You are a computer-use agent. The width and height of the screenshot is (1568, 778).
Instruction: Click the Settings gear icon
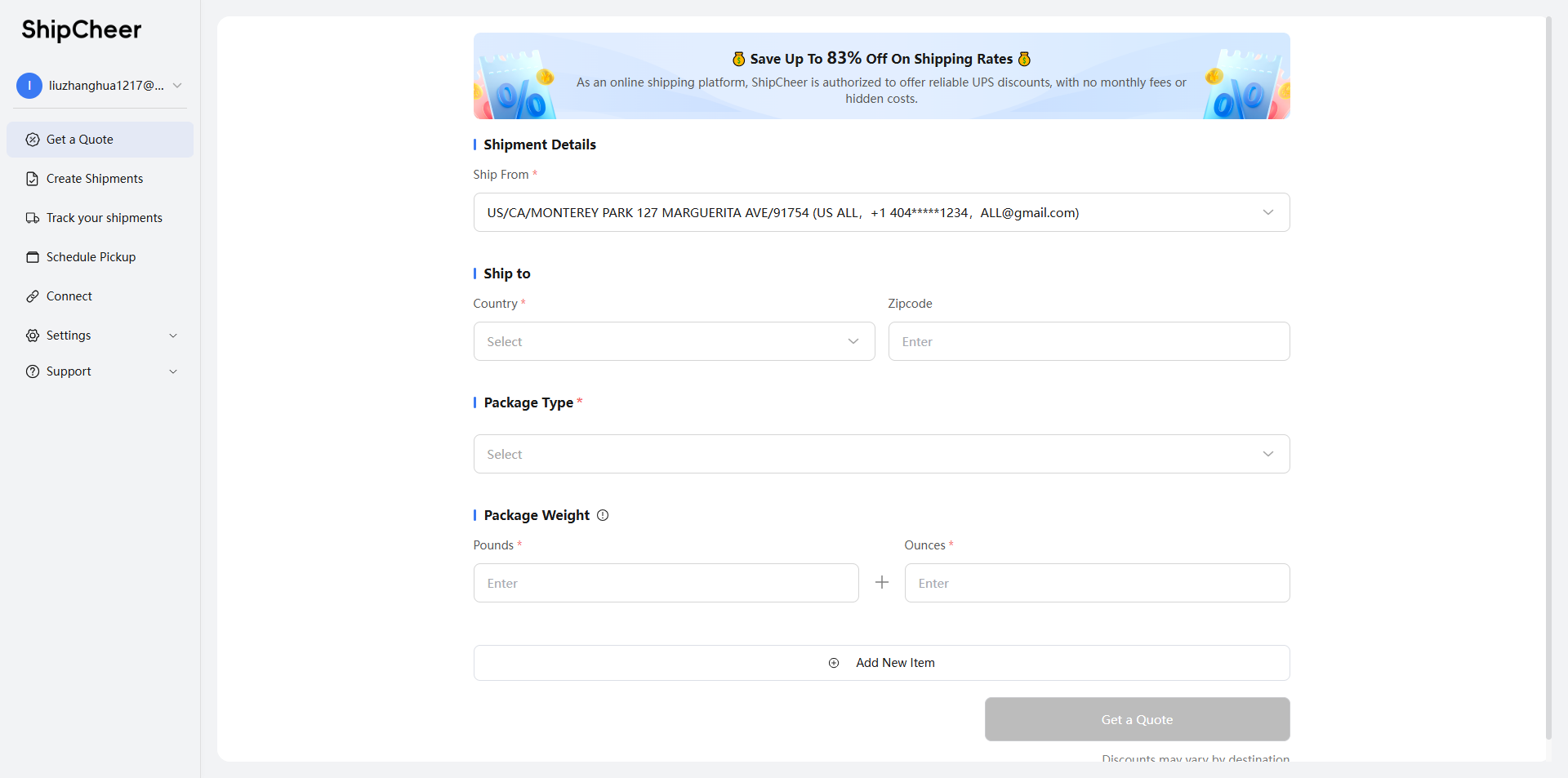(x=33, y=336)
